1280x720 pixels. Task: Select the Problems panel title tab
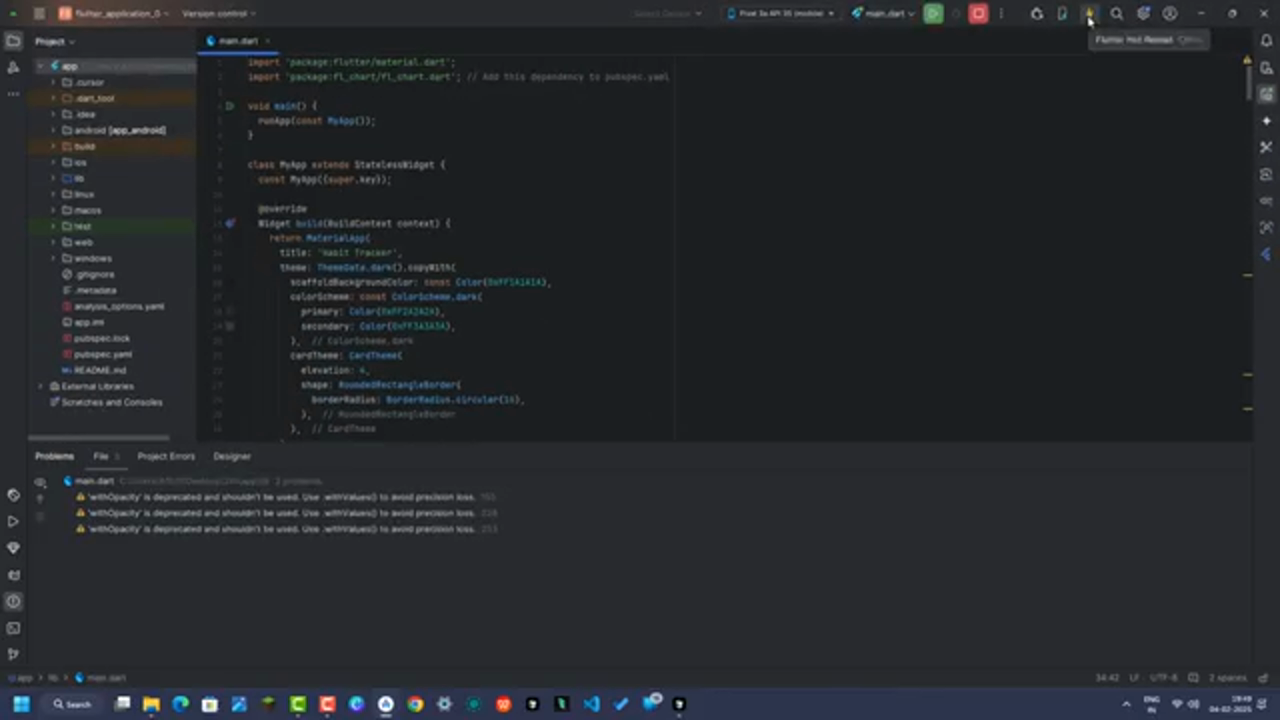click(x=54, y=456)
